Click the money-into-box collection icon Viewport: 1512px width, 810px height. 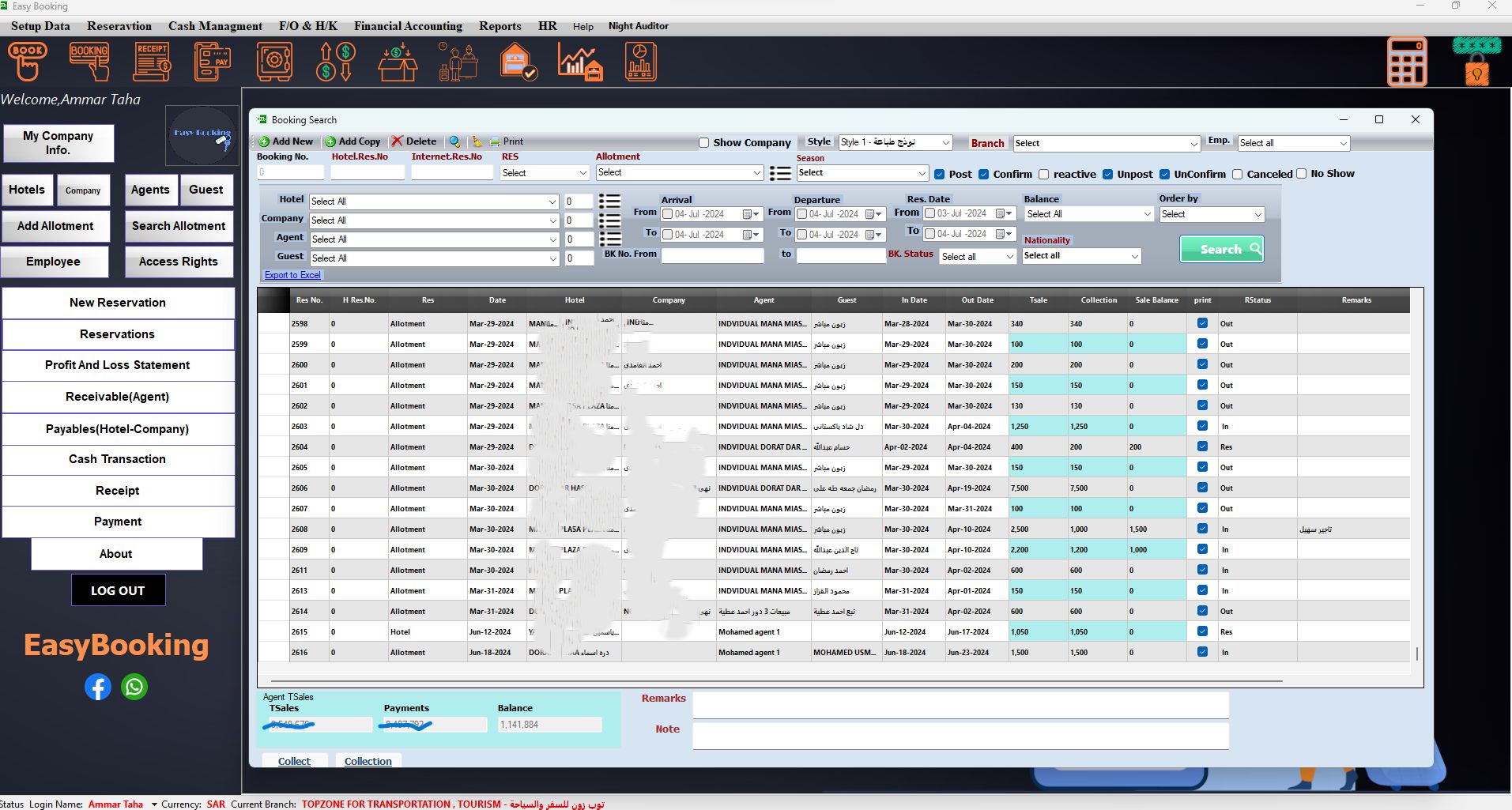coord(398,62)
